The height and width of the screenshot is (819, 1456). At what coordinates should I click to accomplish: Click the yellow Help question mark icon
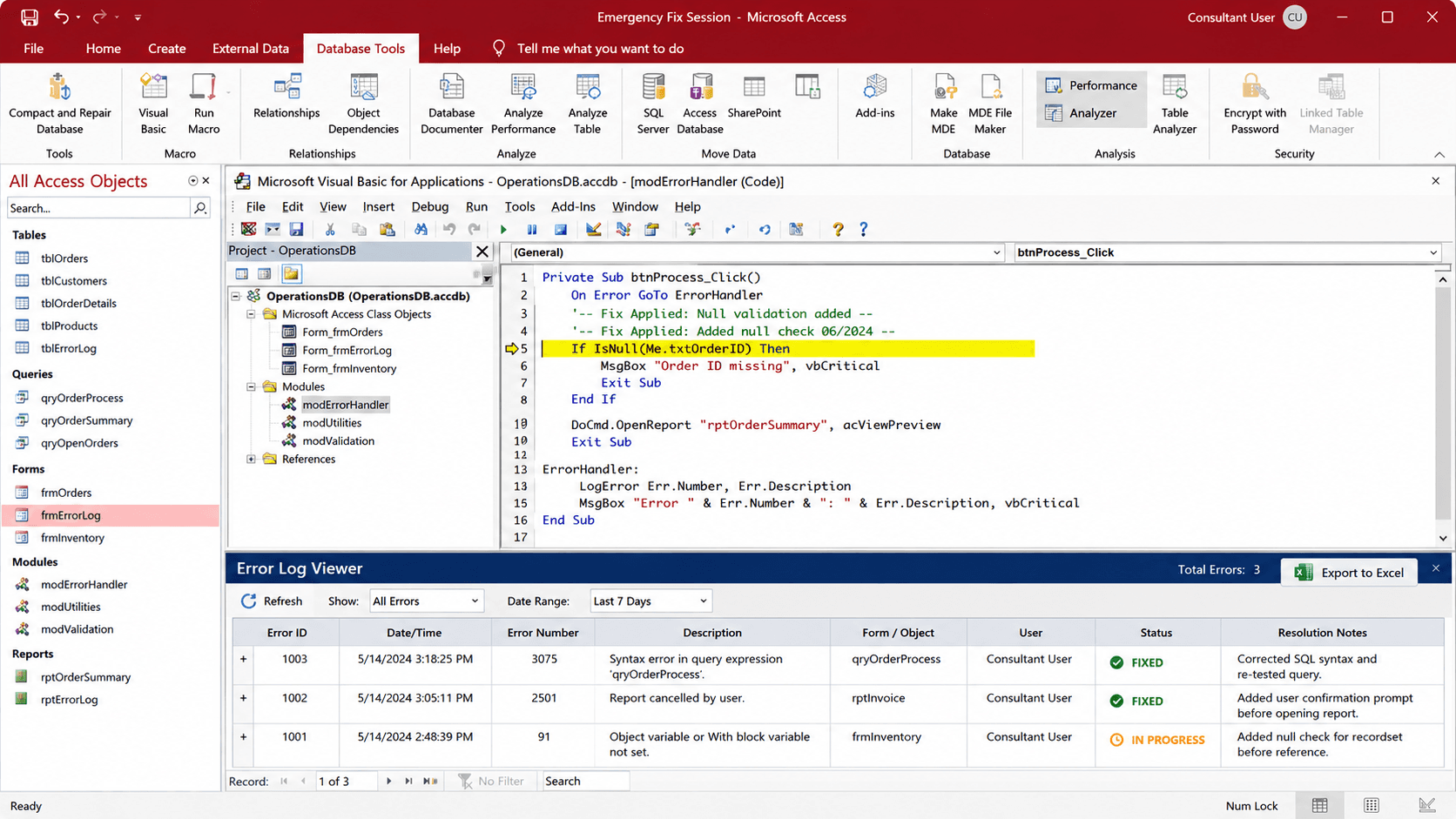click(x=838, y=230)
